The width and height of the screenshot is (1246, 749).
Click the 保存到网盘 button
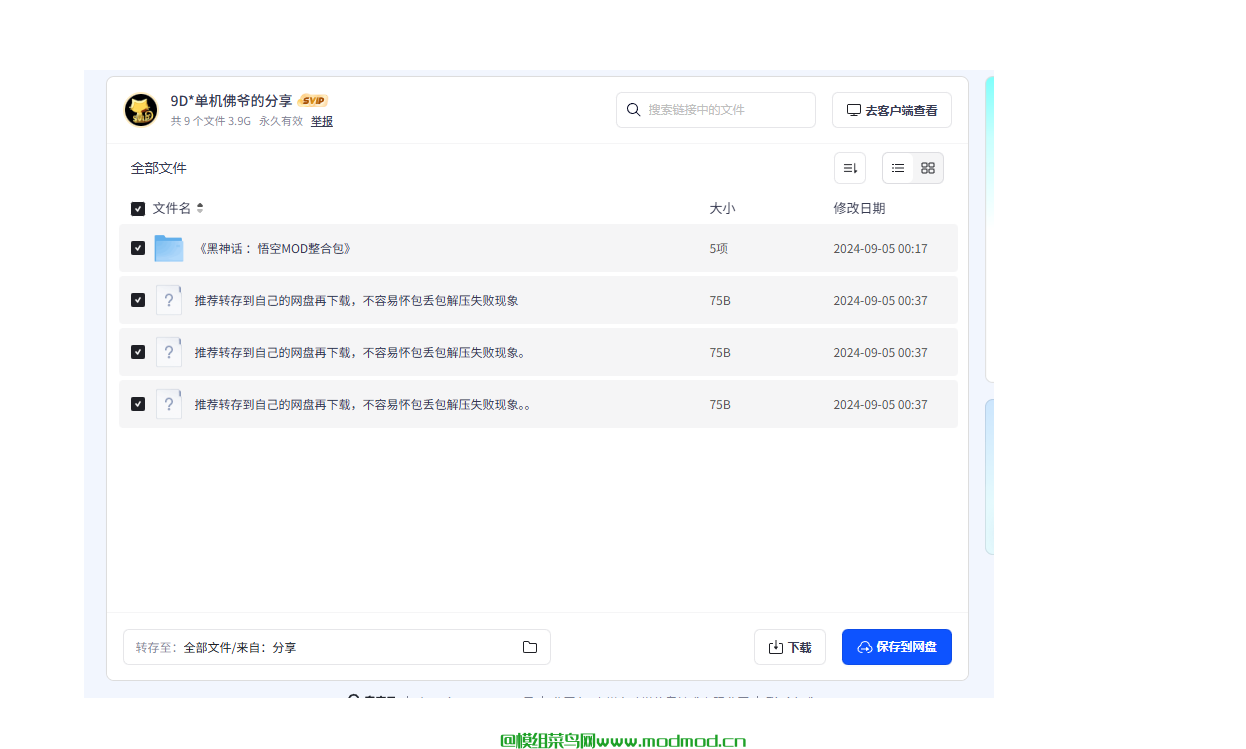click(896, 647)
